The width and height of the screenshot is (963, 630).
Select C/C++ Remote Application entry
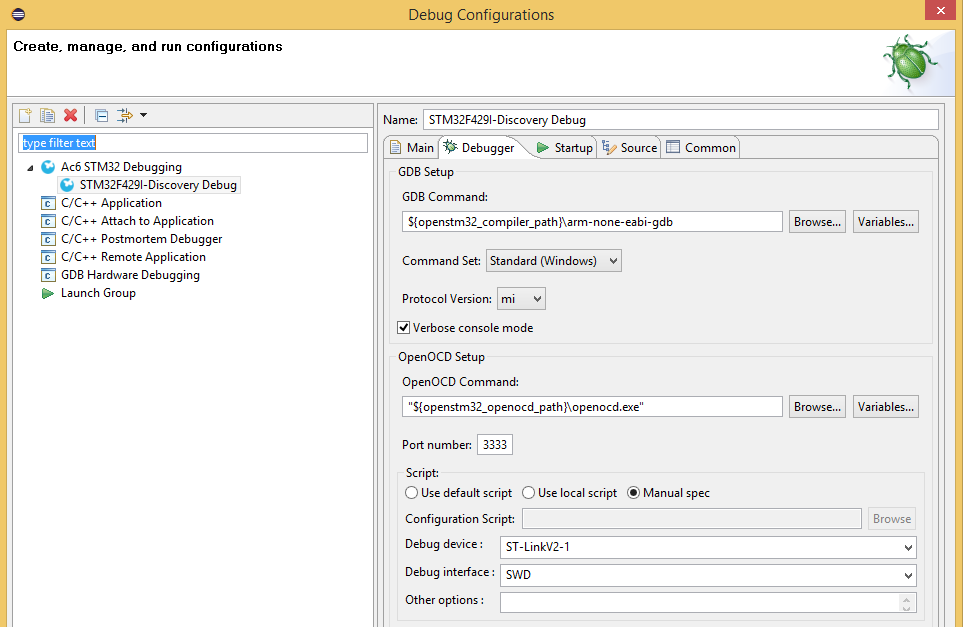coord(133,257)
